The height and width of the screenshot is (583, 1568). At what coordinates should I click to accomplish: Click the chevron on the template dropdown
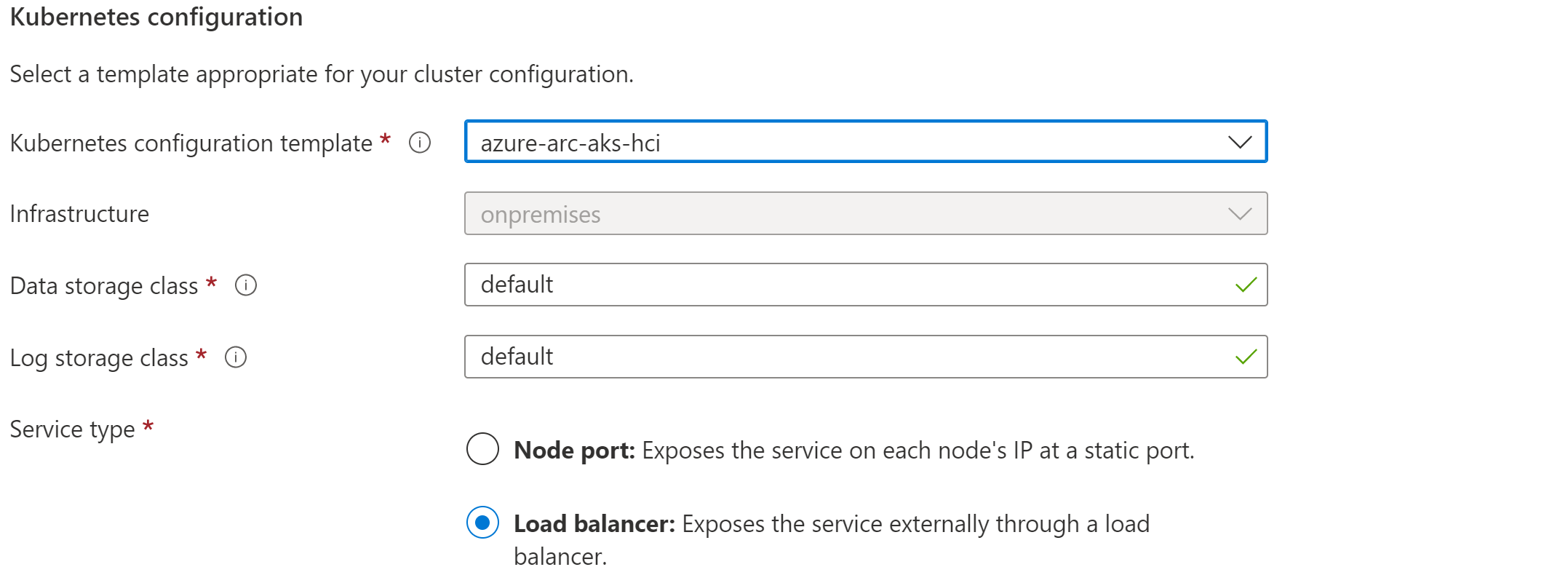pos(1239,142)
